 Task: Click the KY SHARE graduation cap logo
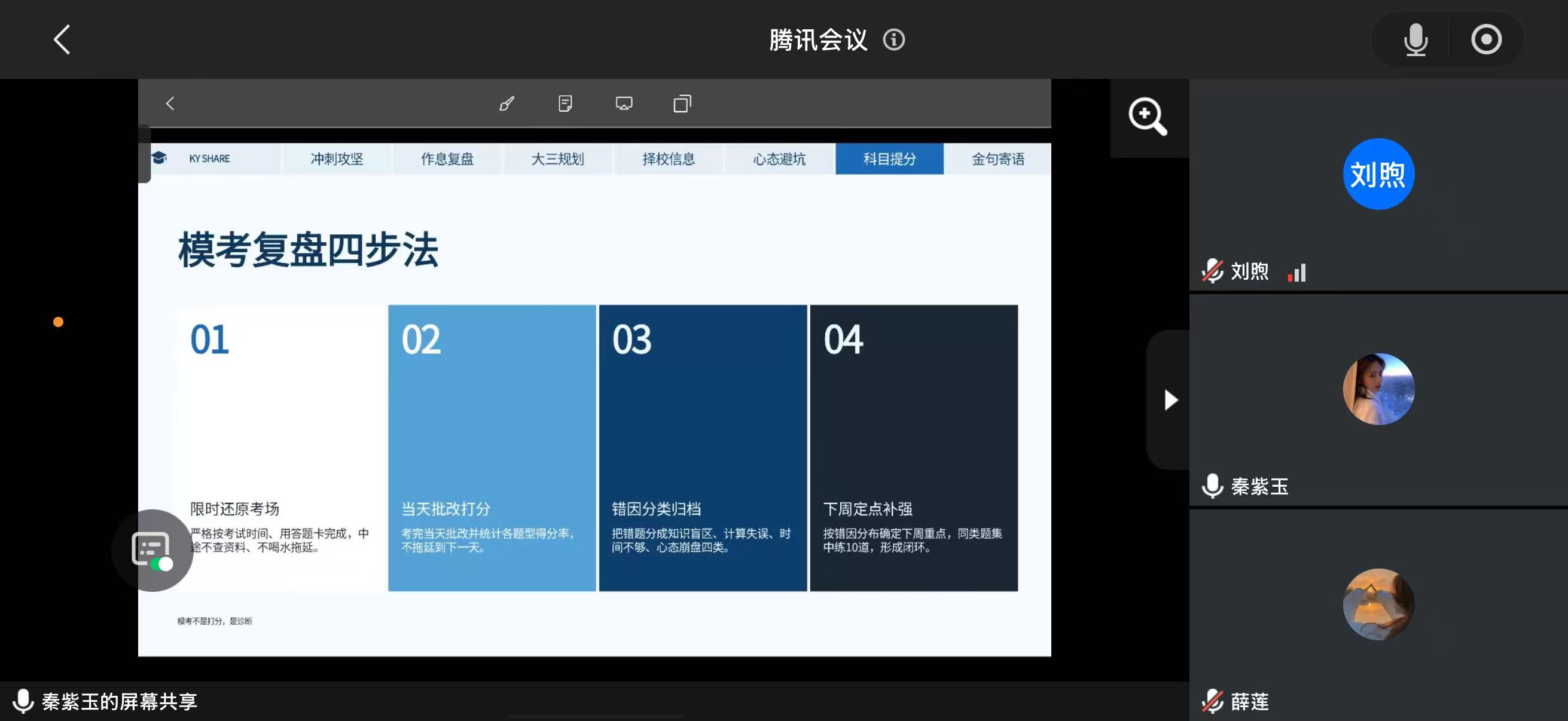tap(160, 158)
